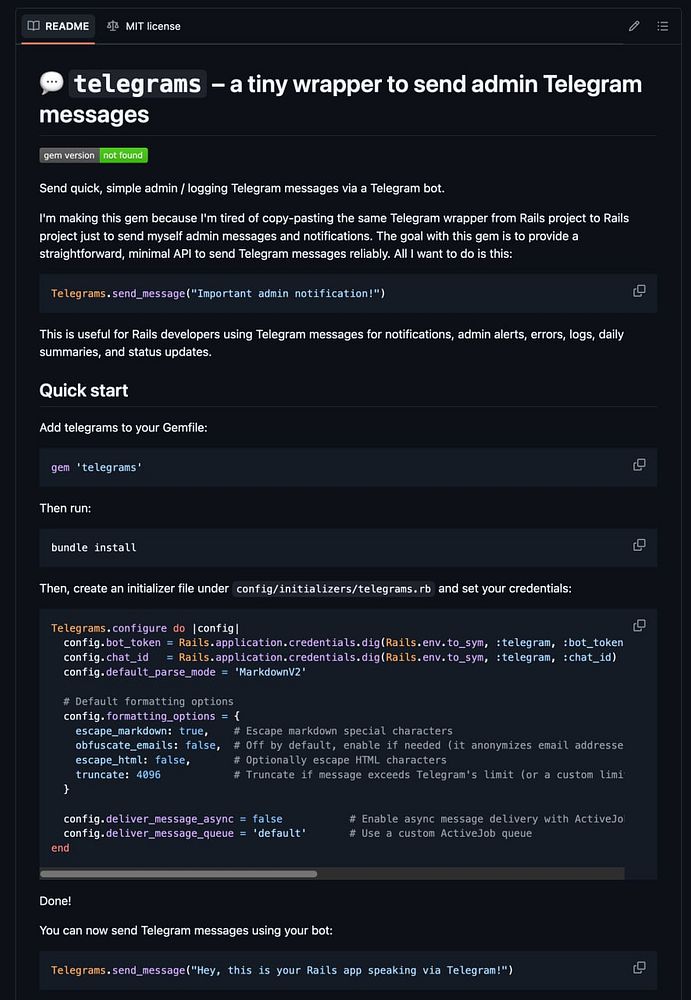The width and height of the screenshot is (691, 1000).
Task: Click the speech bubble emoji in title
Action: (x=52, y=83)
